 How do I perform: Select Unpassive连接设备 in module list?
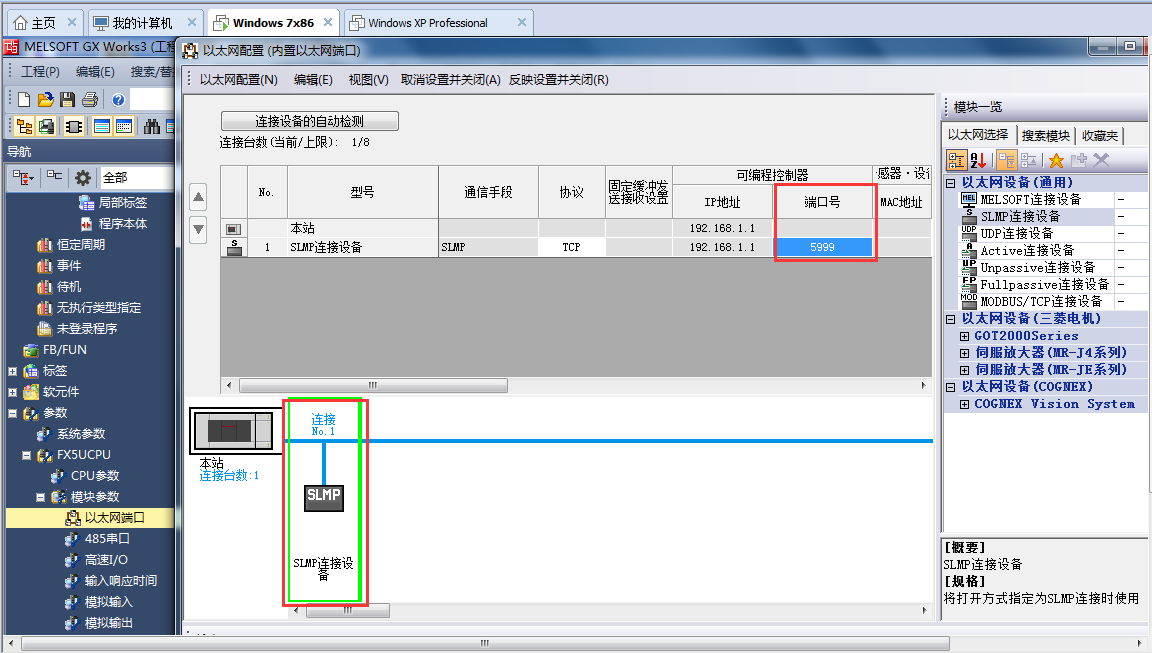(x=1037, y=267)
